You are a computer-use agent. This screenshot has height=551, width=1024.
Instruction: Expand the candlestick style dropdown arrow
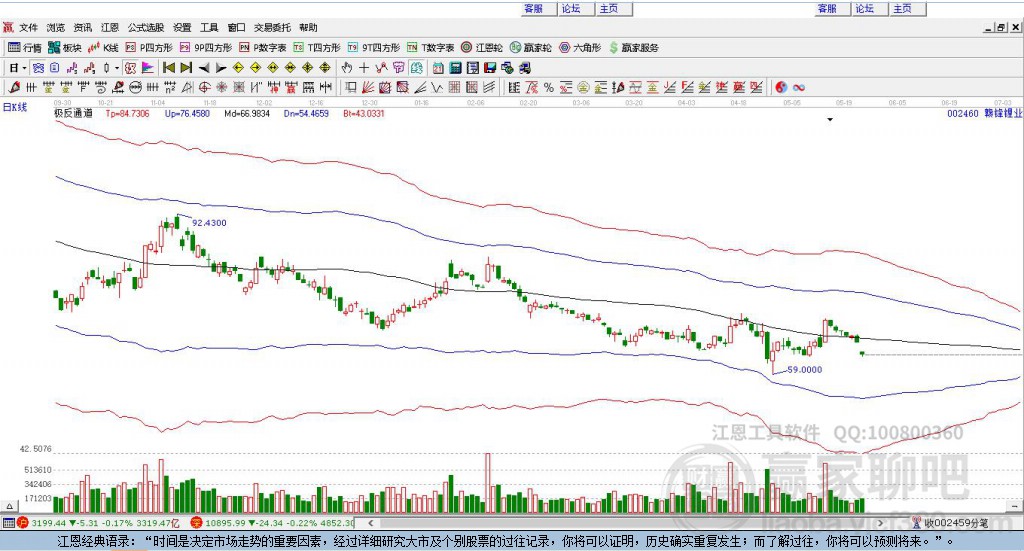[x=117, y=68]
